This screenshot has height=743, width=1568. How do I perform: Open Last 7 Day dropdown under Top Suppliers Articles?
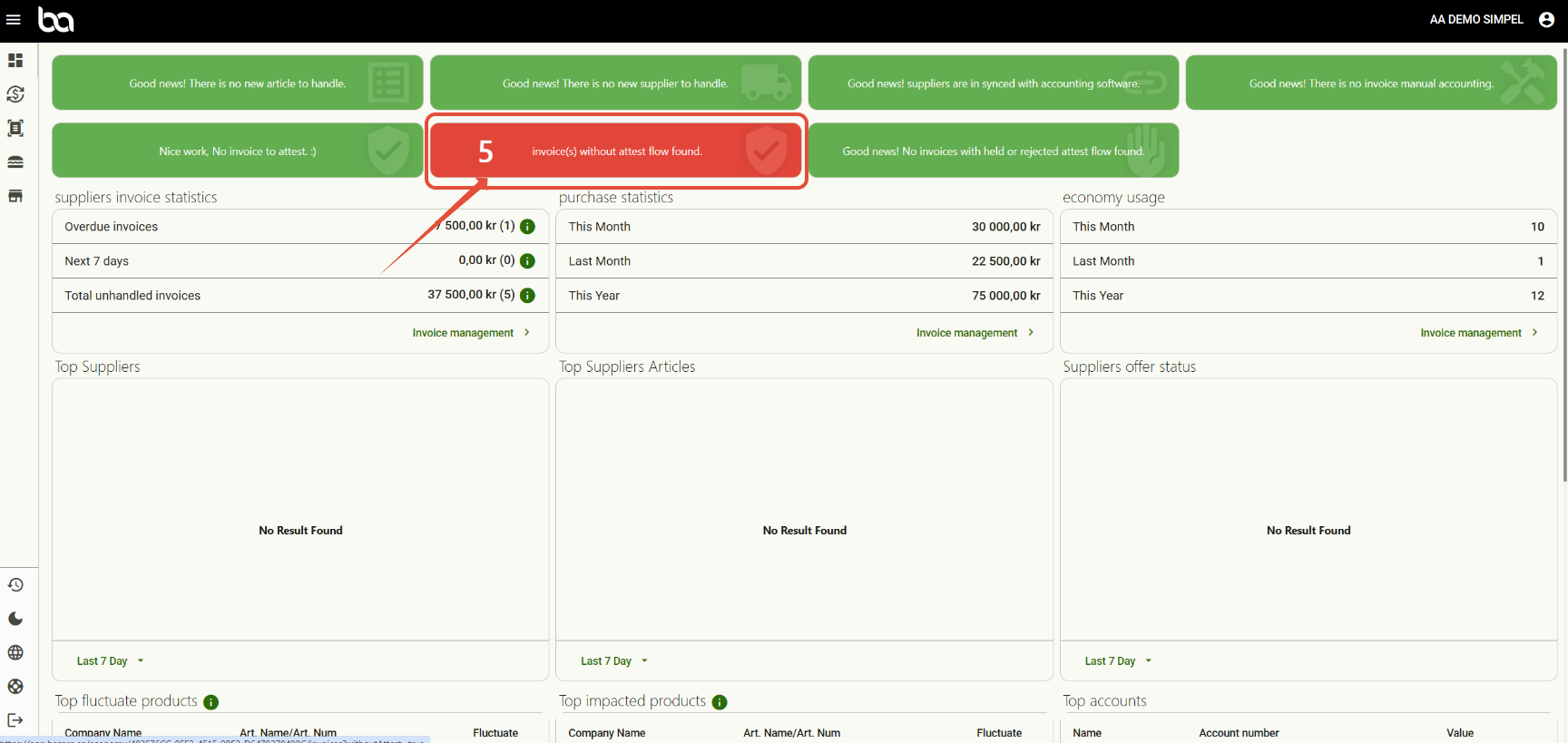click(x=614, y=661)
